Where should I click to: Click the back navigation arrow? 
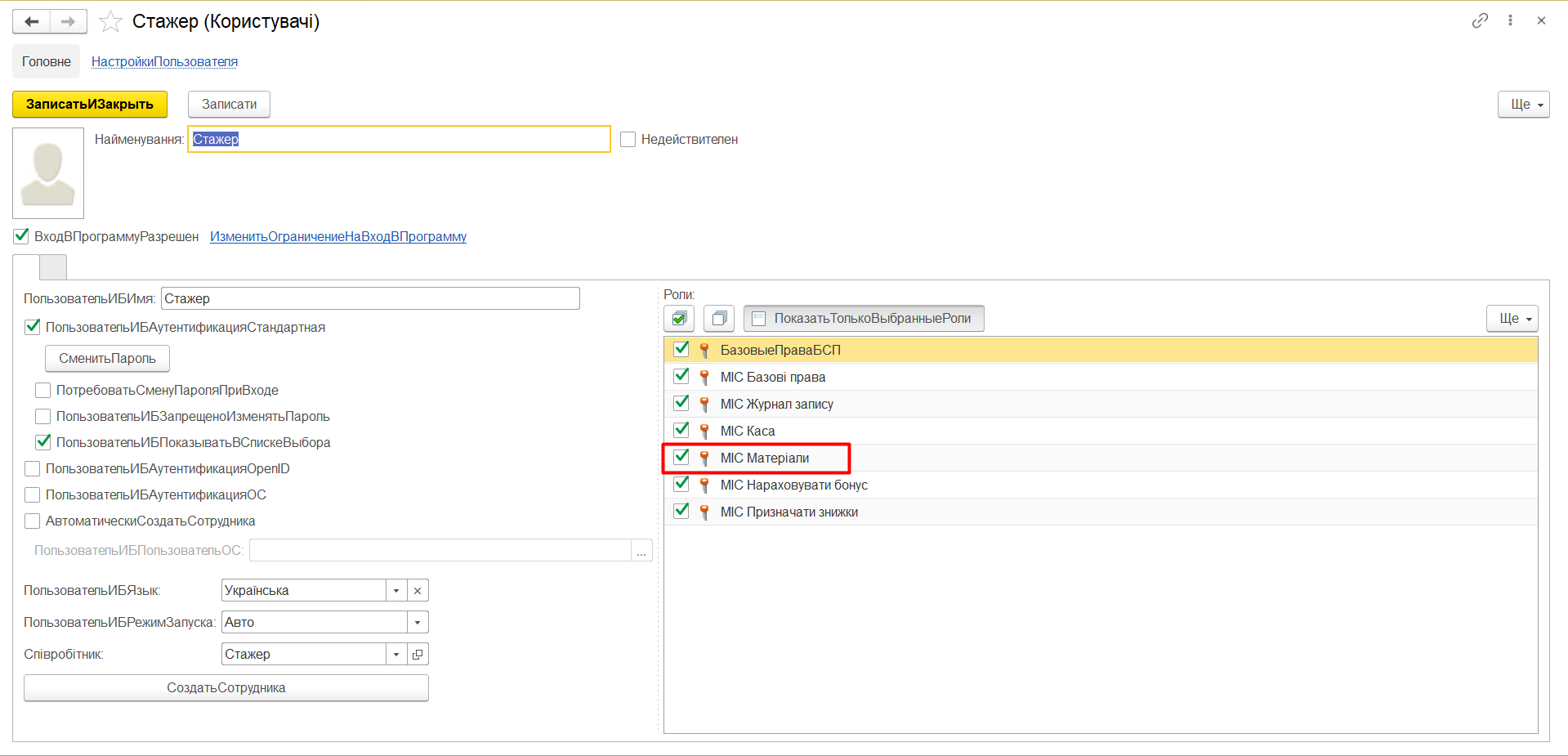coord(32,21)
